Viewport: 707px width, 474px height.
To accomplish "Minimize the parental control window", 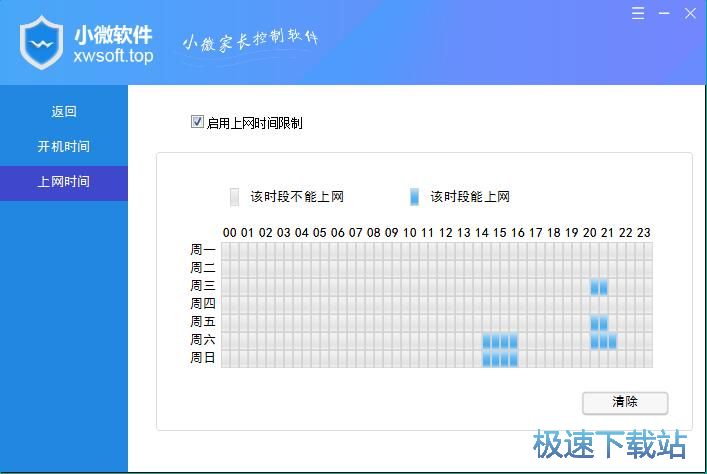I will point(664,13).
